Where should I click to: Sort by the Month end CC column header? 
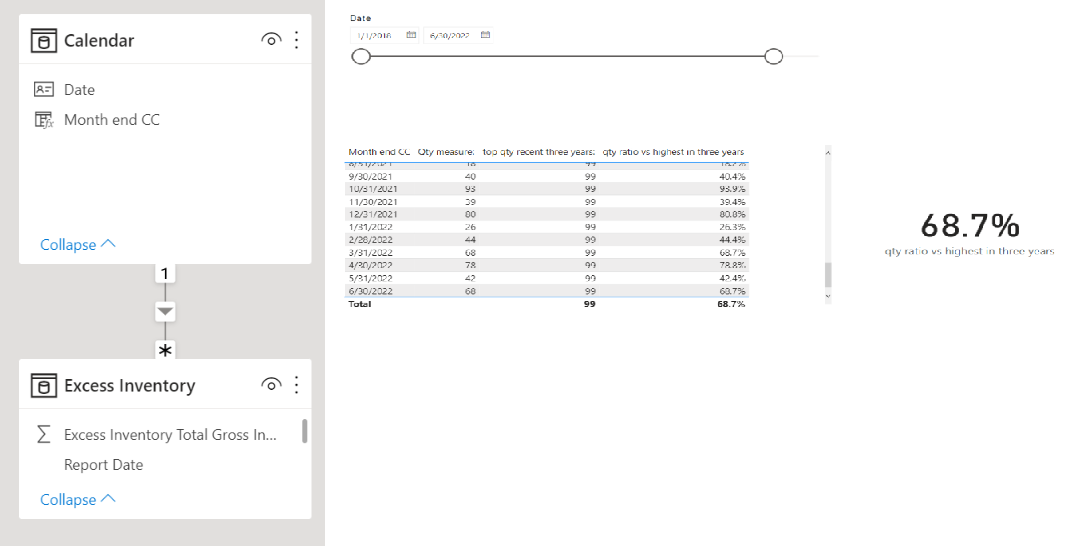coord(379,152)
